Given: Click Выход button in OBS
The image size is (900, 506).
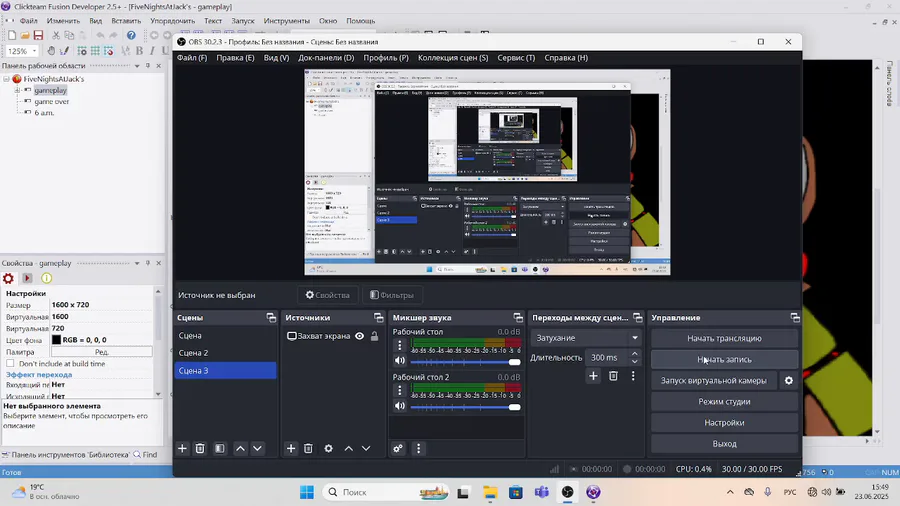Looking at the screenshot, I should point(724,443).
